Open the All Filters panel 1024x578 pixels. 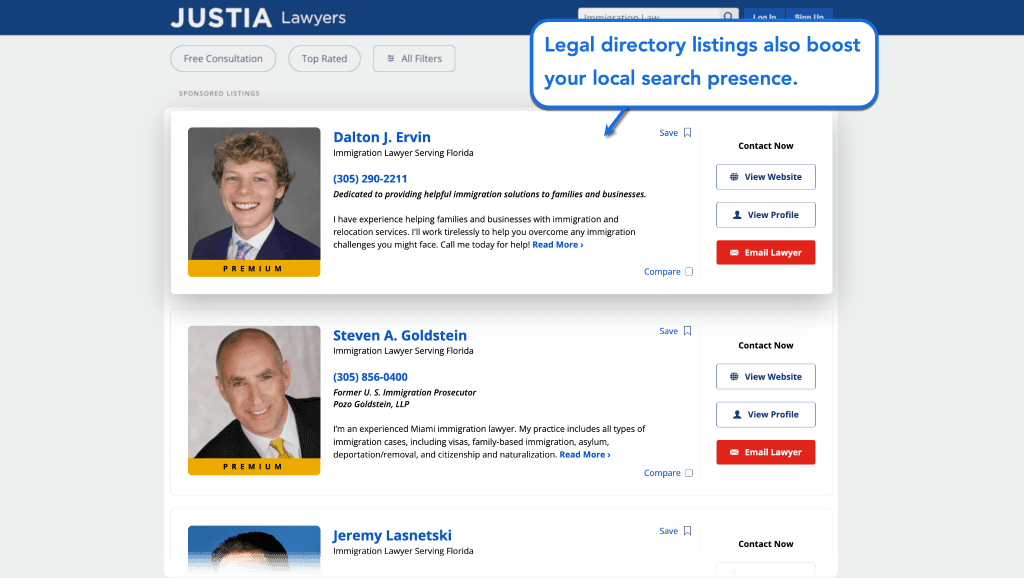pyautogui.click(x=414, y=59)
